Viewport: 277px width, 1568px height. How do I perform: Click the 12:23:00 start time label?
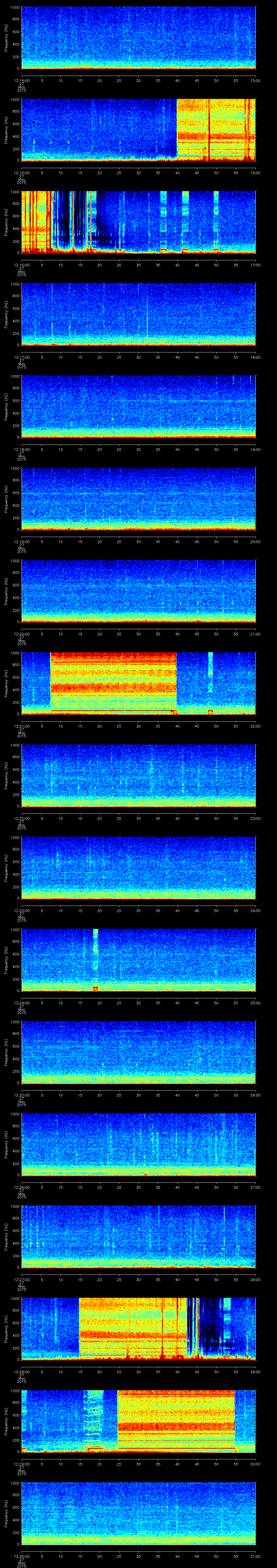point(21,910)
